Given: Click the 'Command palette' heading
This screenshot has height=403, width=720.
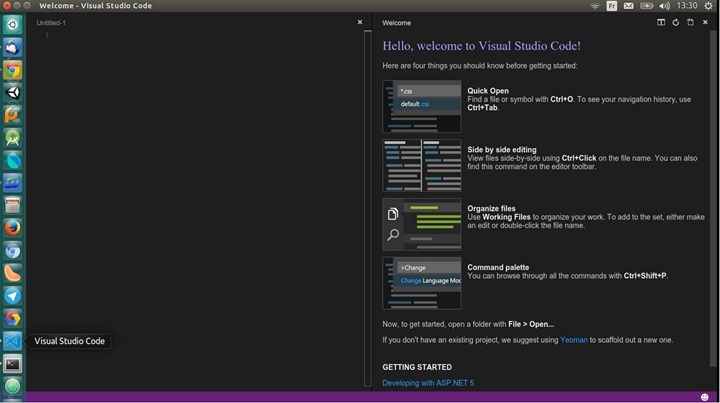Looking at the screenshot, I should click(498, 267).
